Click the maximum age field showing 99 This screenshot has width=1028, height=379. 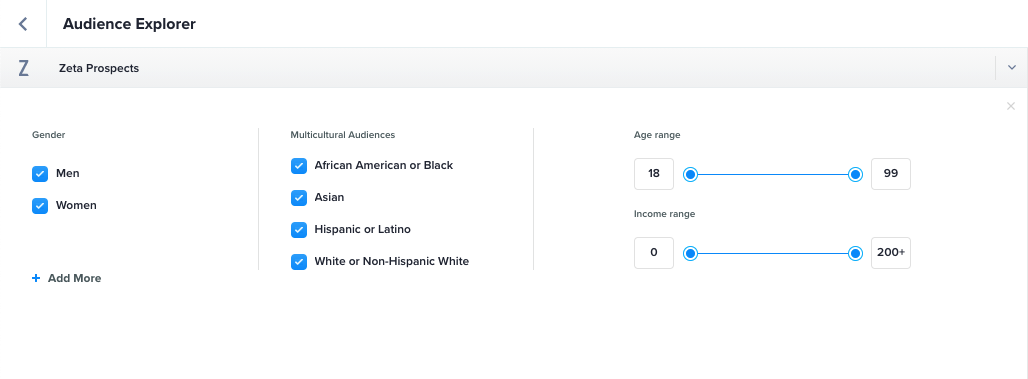click(x=890, y=174)
